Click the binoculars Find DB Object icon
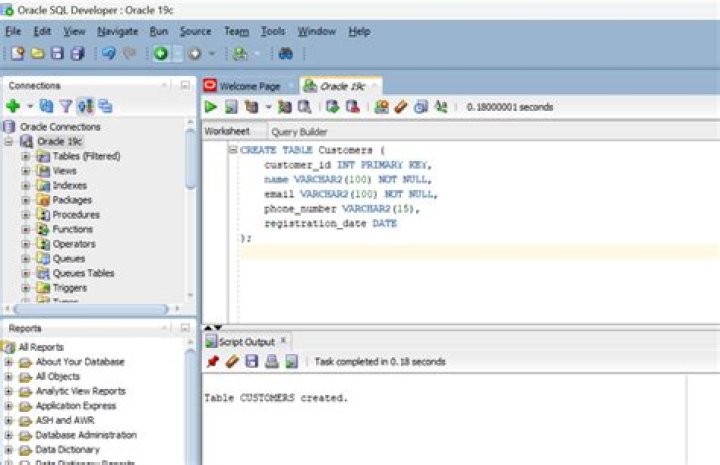The height and width of the screenshot is (465, 720). 285,53
